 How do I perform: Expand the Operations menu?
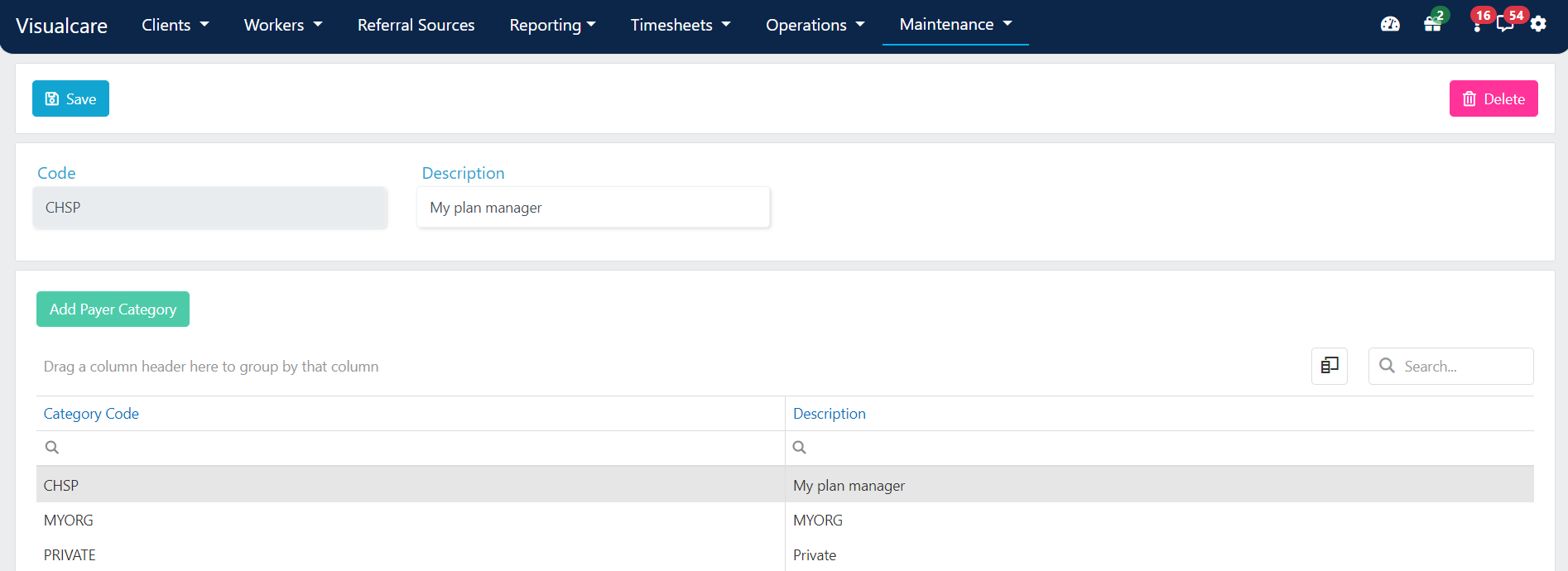point(815,25)
